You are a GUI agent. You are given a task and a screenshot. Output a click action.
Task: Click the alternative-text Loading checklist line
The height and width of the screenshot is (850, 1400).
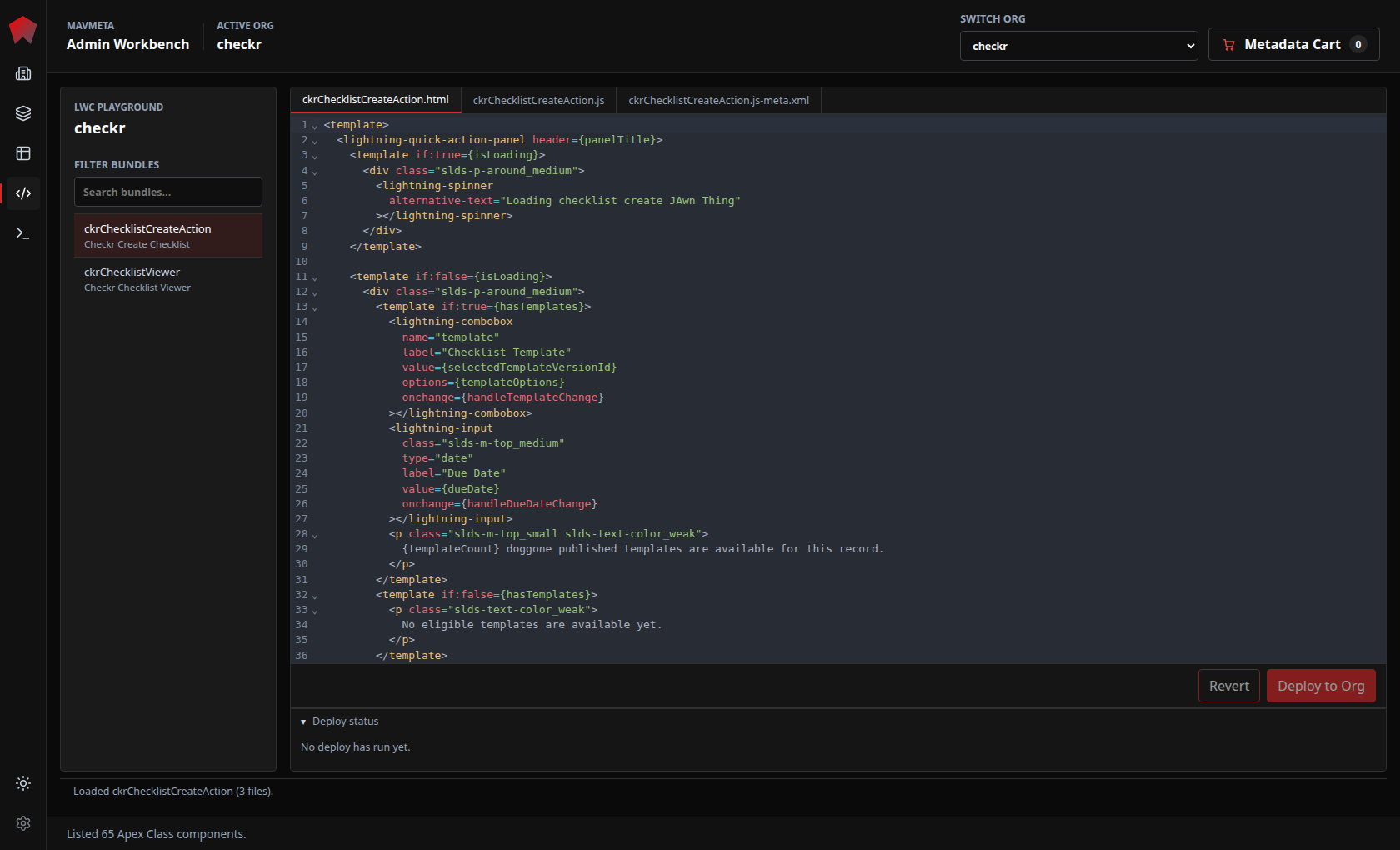click(564, 201)
